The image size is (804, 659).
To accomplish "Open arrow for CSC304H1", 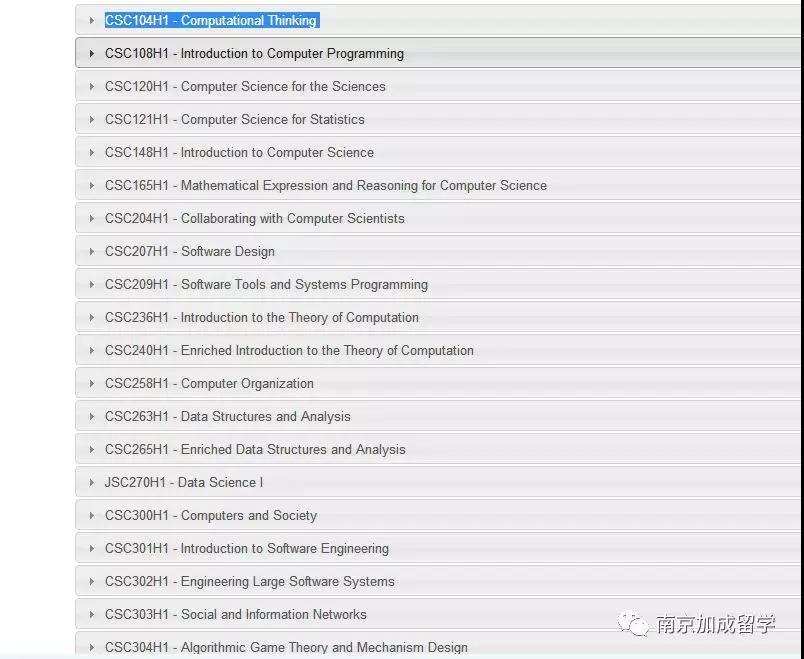I will click(92, 647).
